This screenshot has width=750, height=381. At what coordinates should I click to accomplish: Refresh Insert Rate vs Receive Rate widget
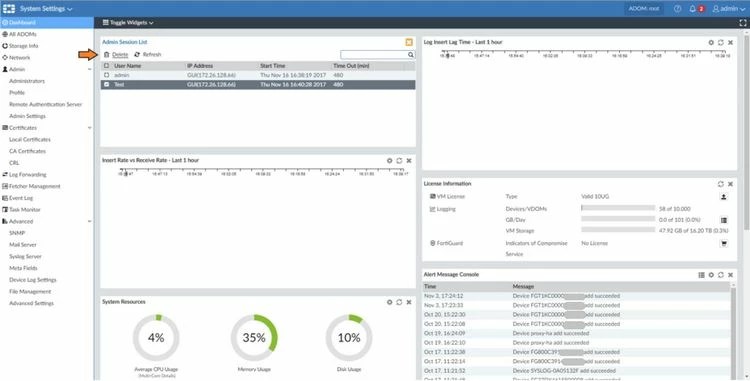[x=399, y=161]
